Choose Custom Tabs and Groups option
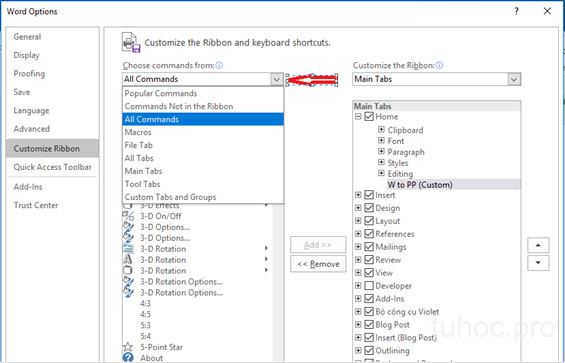 point(203,197)
